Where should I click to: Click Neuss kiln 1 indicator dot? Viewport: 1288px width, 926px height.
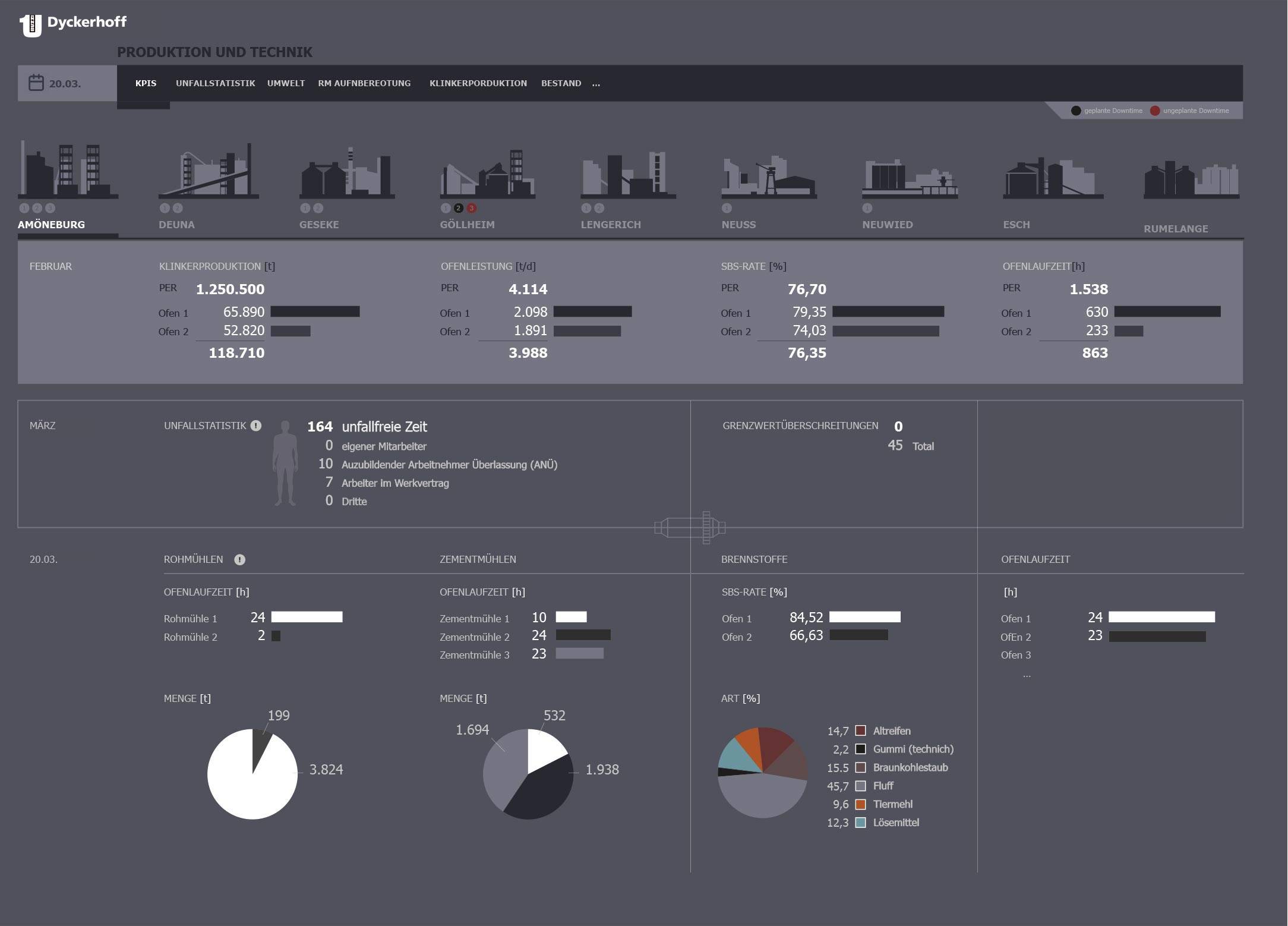[x=727, y=208]
